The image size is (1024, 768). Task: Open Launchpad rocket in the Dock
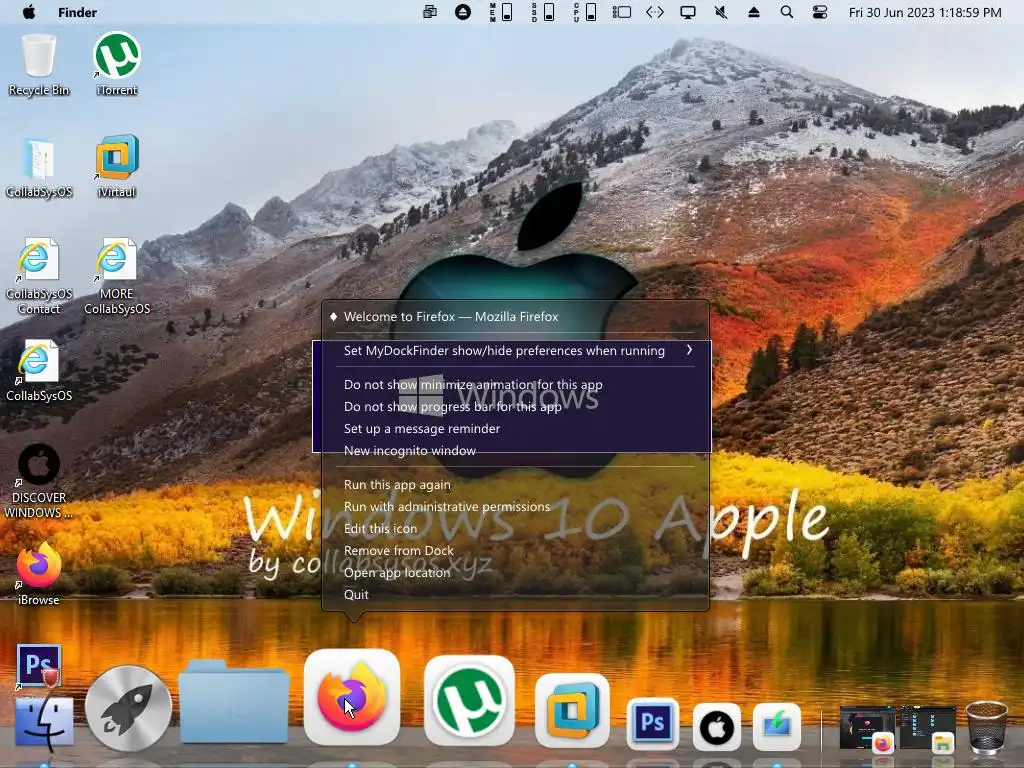click(128, 708)
